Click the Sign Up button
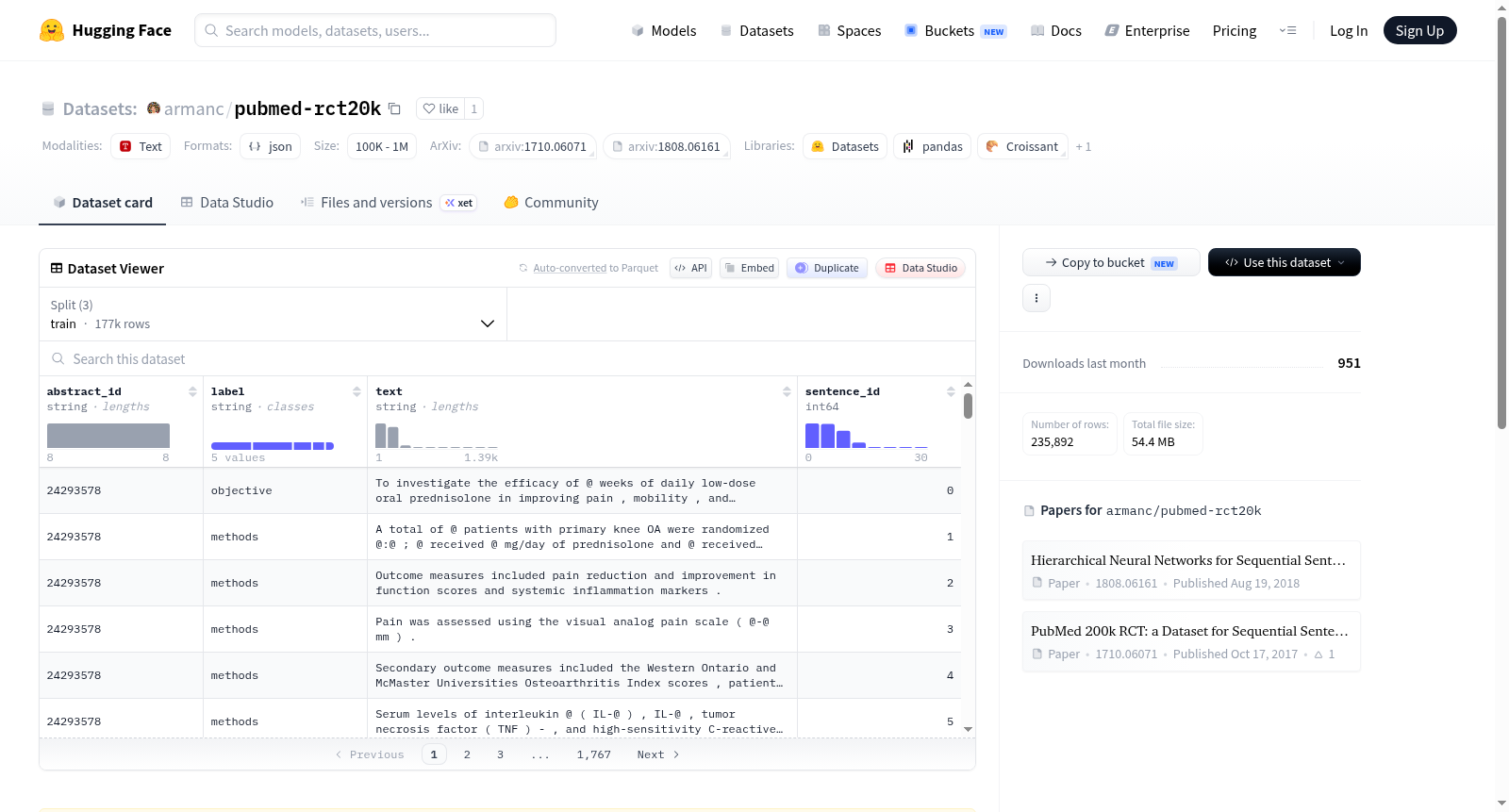 (1419, 31)
